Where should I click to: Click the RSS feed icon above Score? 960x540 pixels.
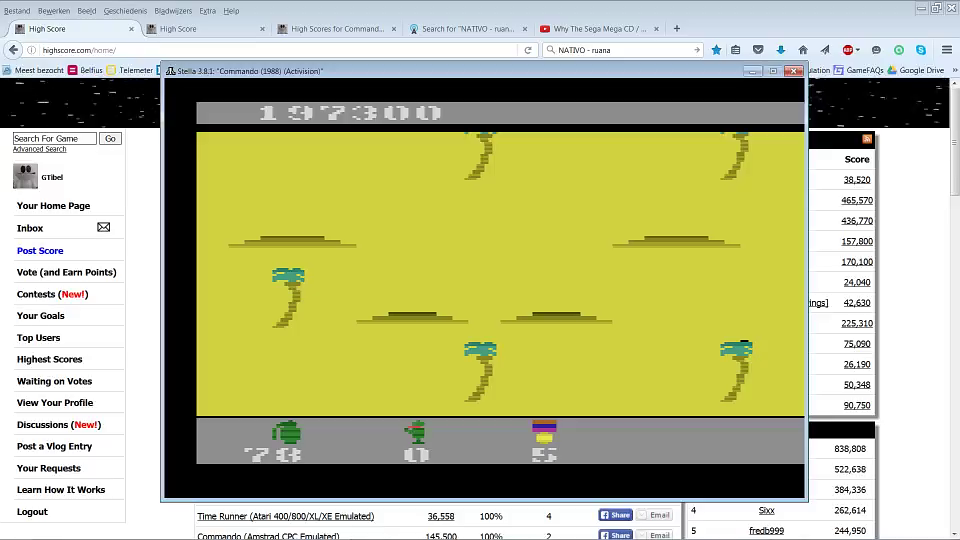click(x=867, y=139)
